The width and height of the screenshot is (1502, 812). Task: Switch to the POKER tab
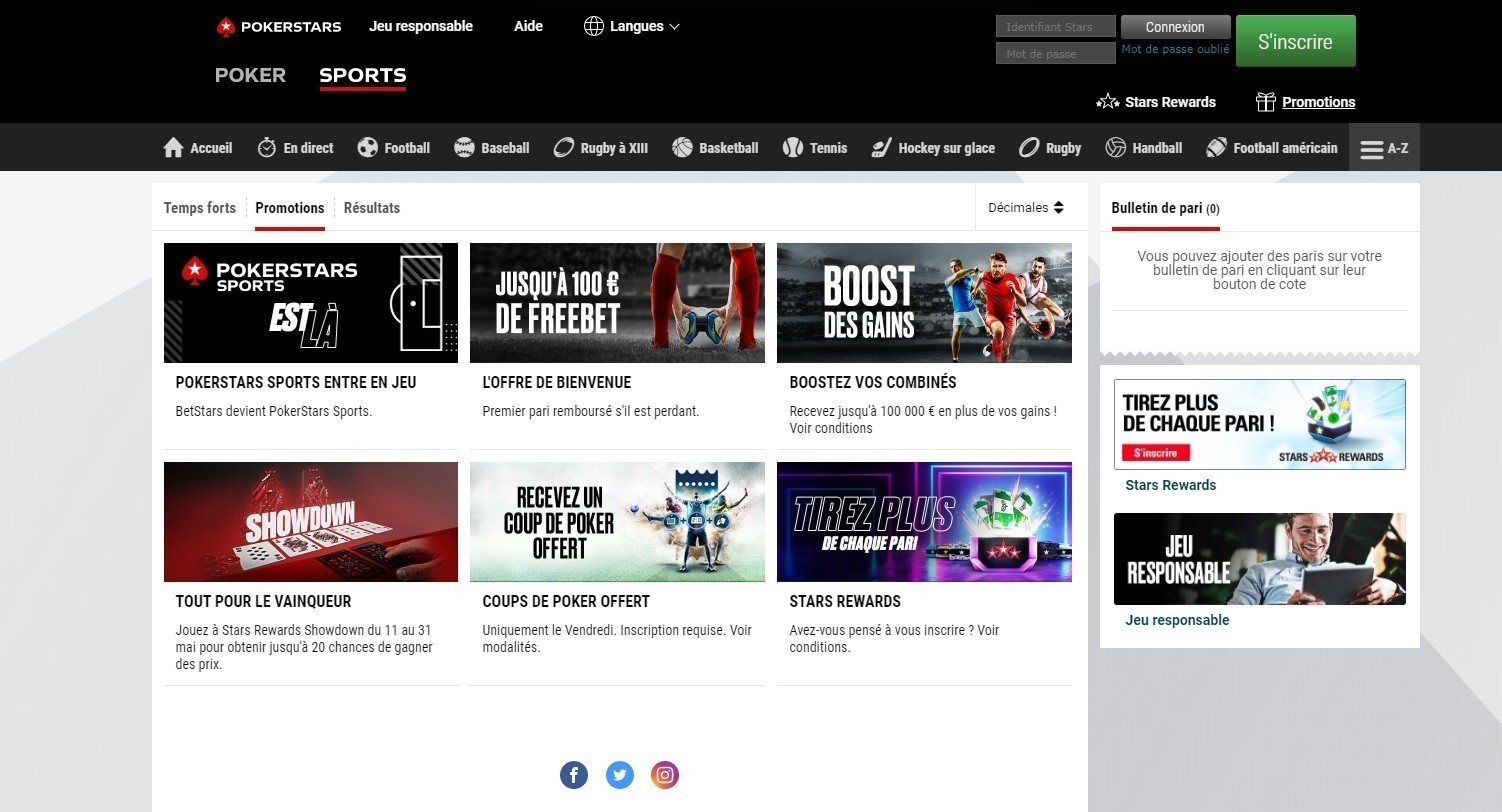pos(250,75)
